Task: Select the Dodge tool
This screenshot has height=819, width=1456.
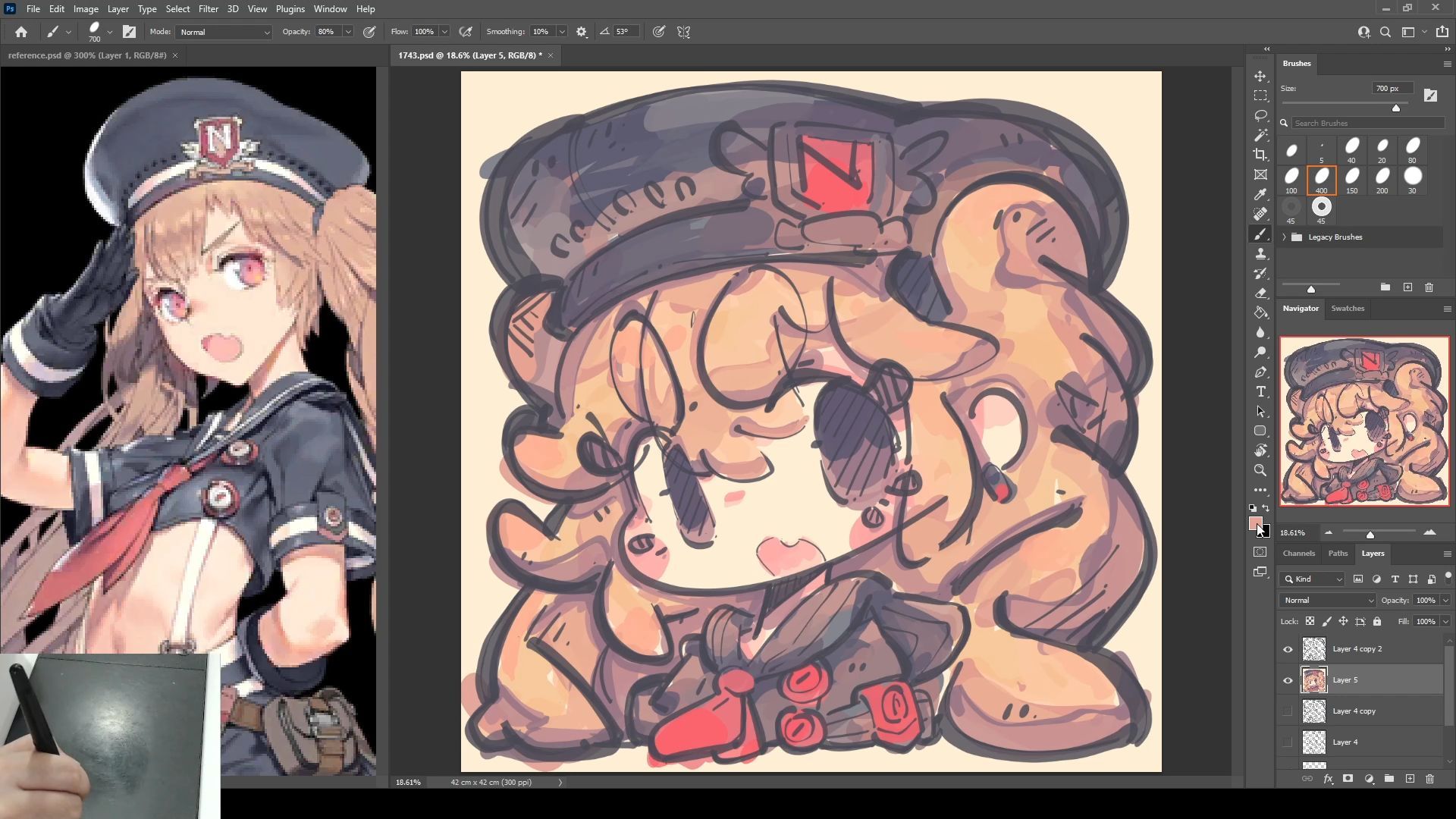Action: coord(1260,352)
